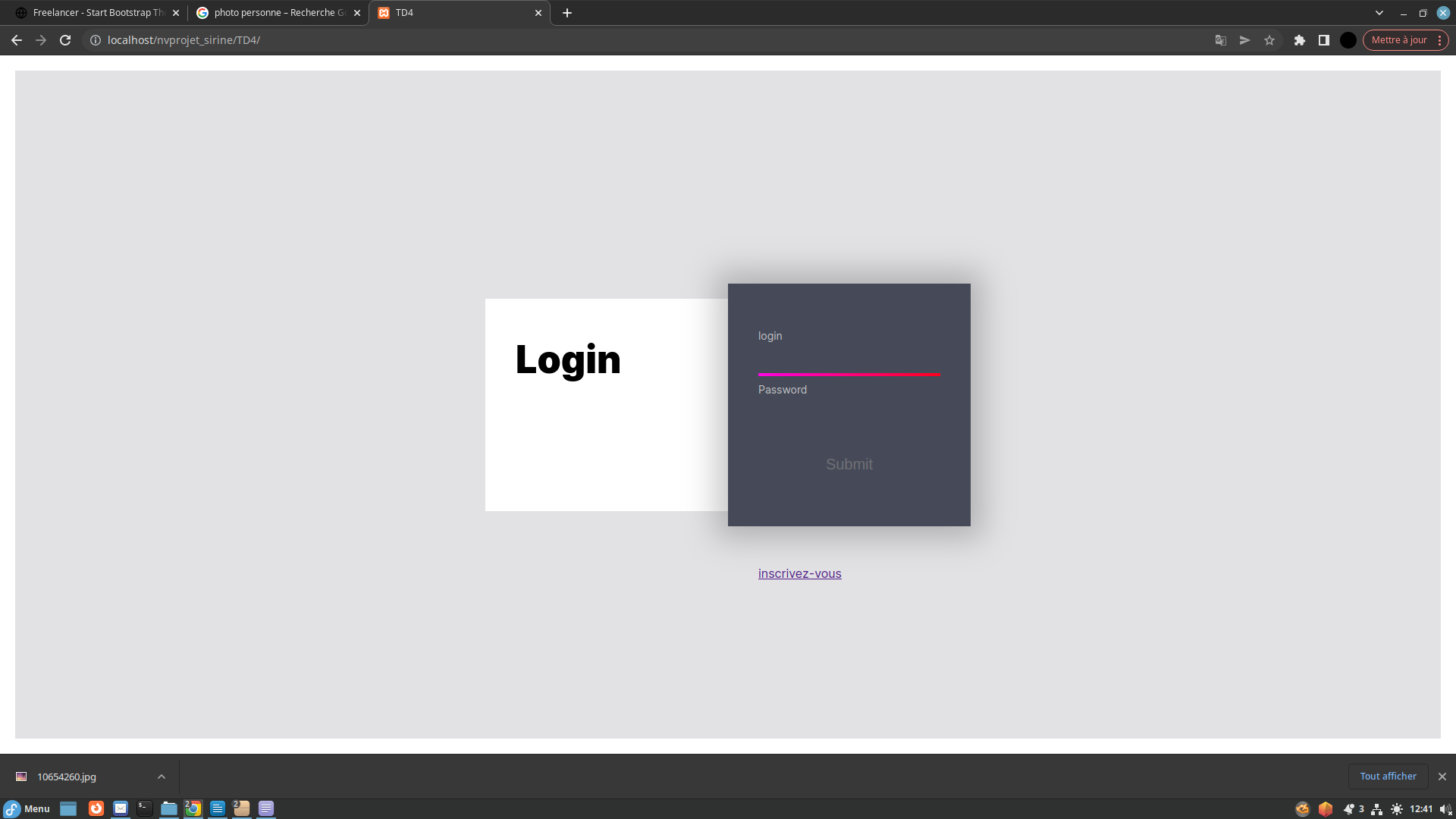Click Tout afficher downloads button
Image resolution: width=1456 pixels, height=819 pixels.
click(x=1388, y=776)
